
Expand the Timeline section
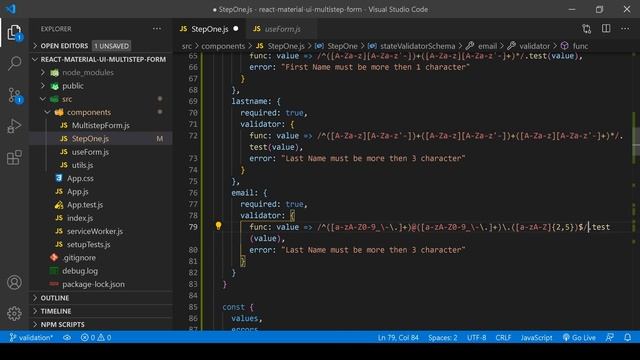101,311
